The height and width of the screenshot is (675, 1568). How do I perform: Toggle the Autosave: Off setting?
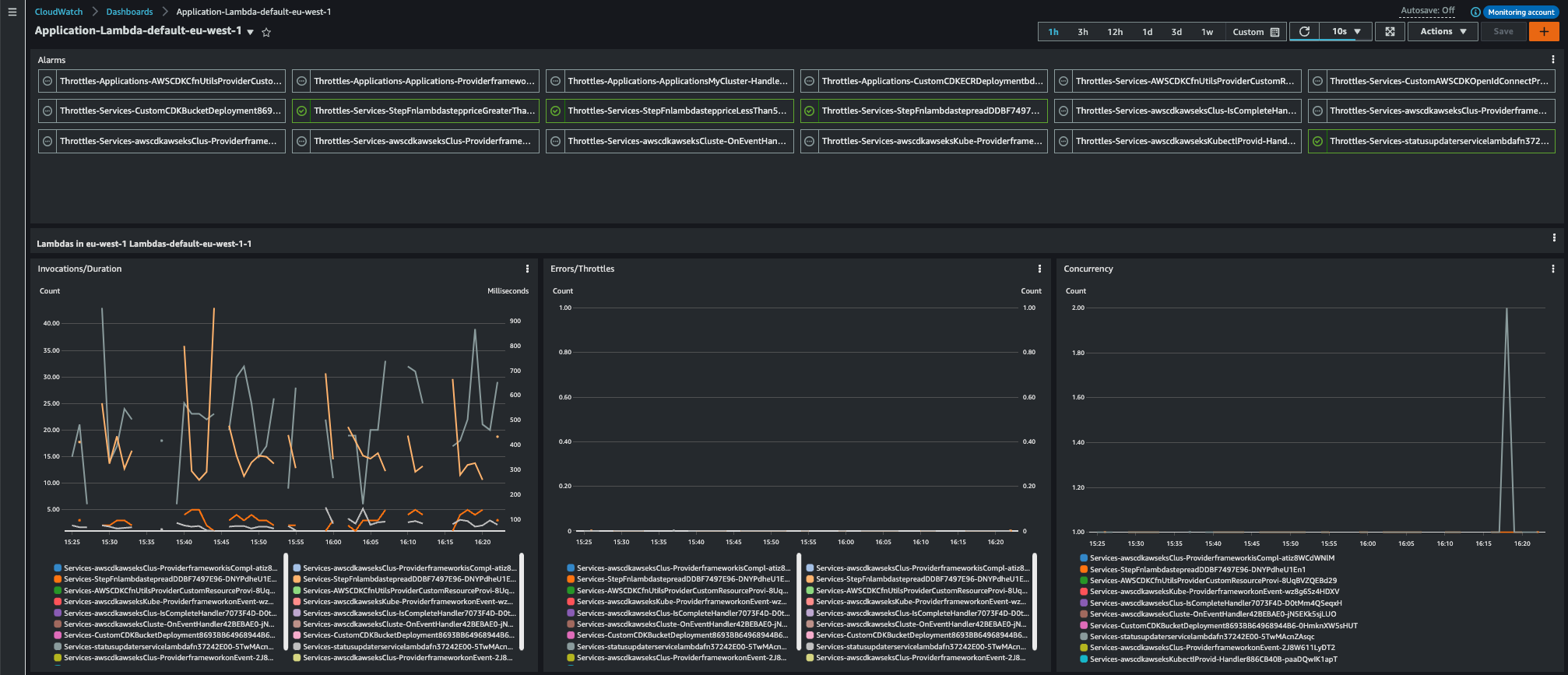point(1427,11)
